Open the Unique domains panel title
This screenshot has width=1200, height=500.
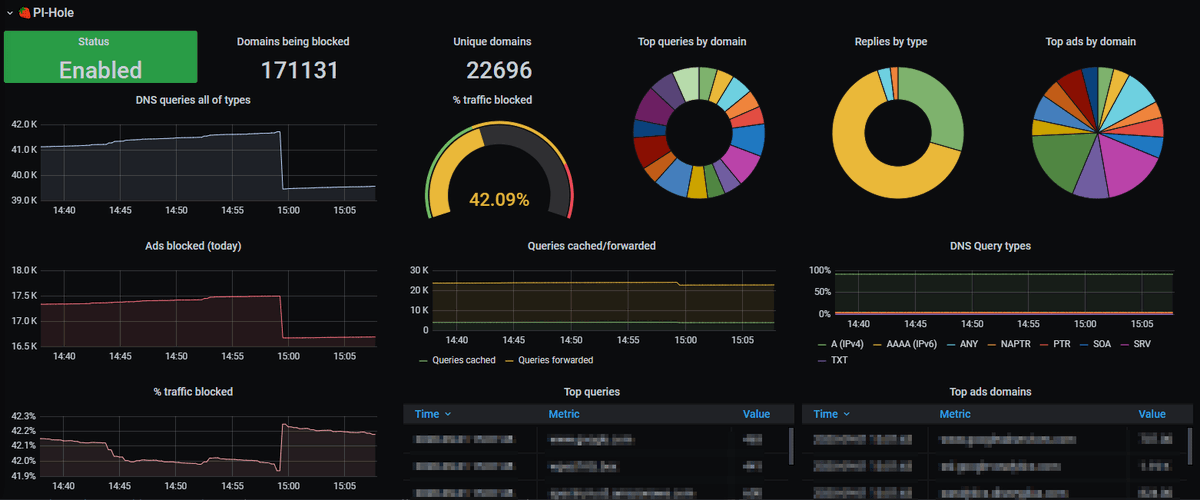492,41
